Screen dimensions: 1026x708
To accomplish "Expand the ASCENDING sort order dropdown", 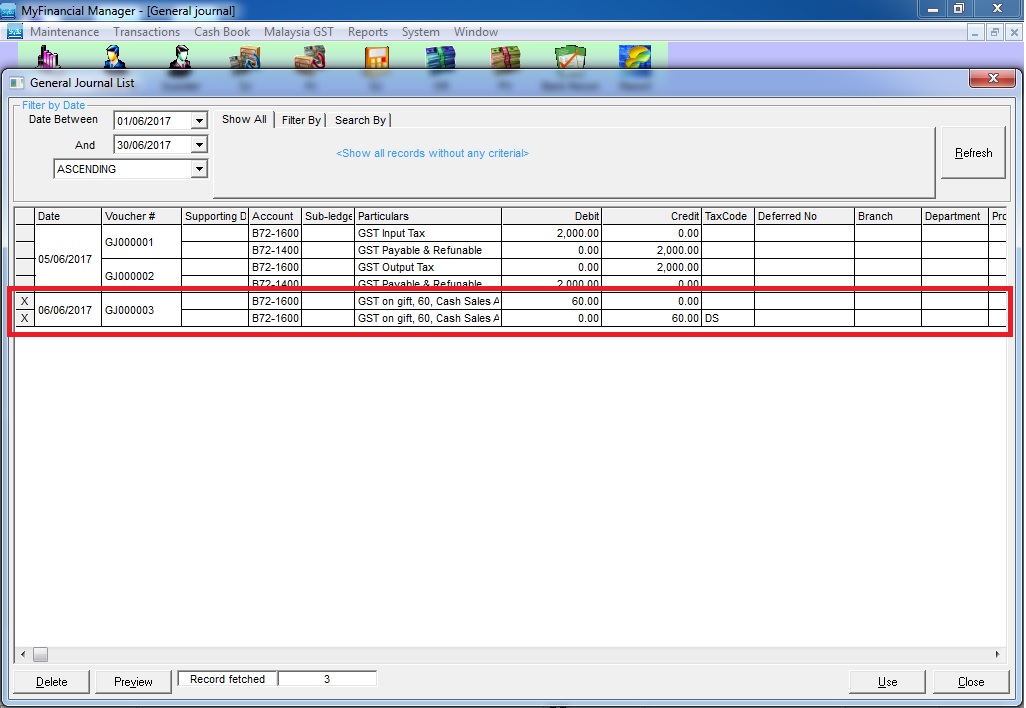I will click(199, 169).
